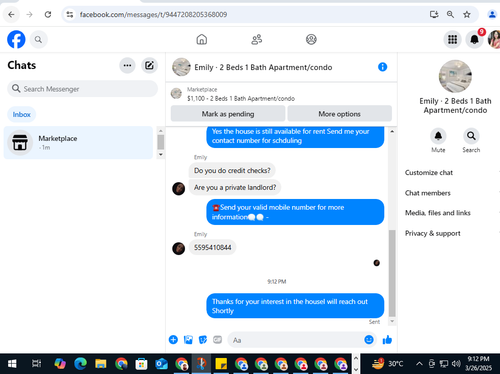Go to Facebook Home icon

click(202, 39)
